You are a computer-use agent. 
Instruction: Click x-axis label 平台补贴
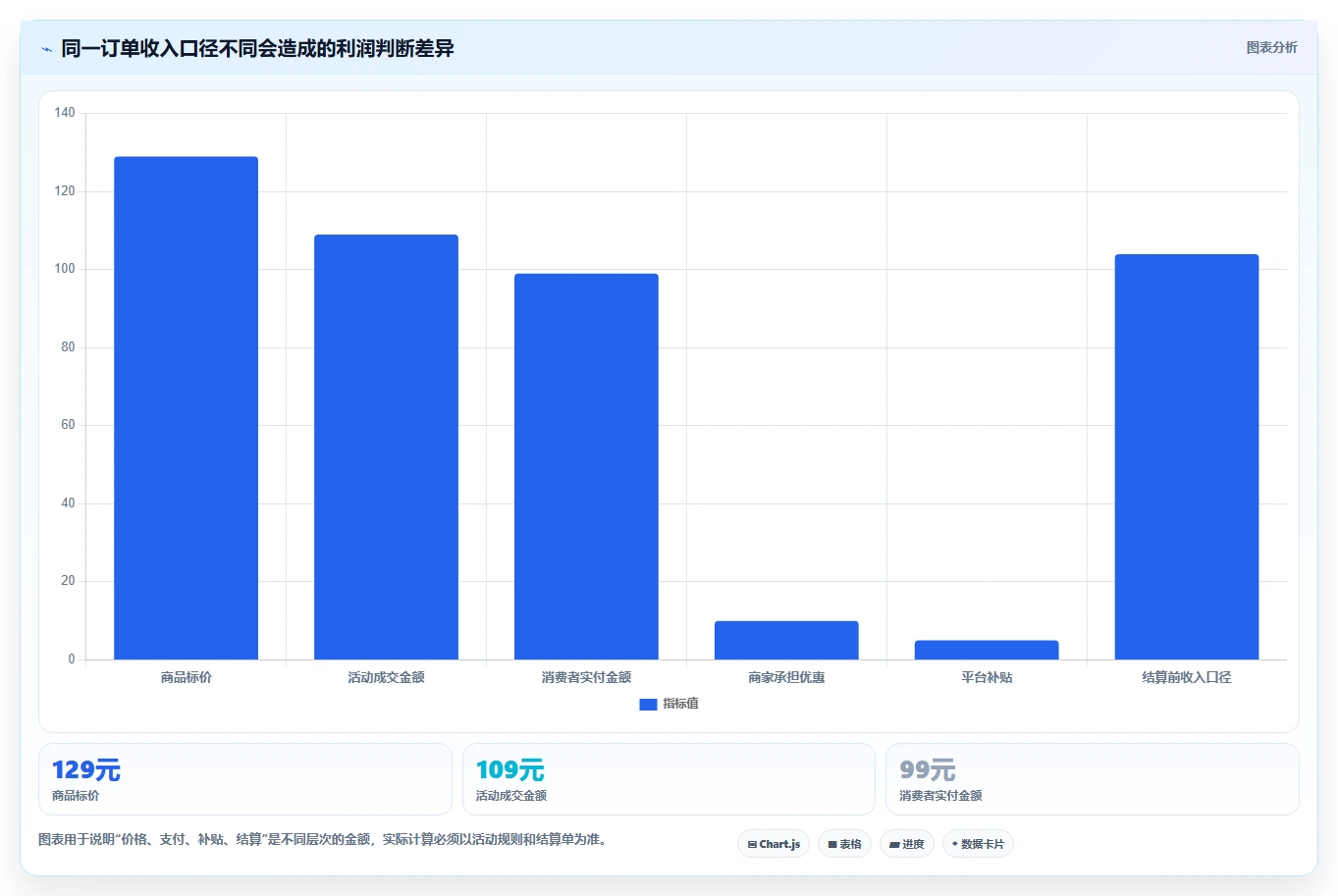(x=987, y=677)
